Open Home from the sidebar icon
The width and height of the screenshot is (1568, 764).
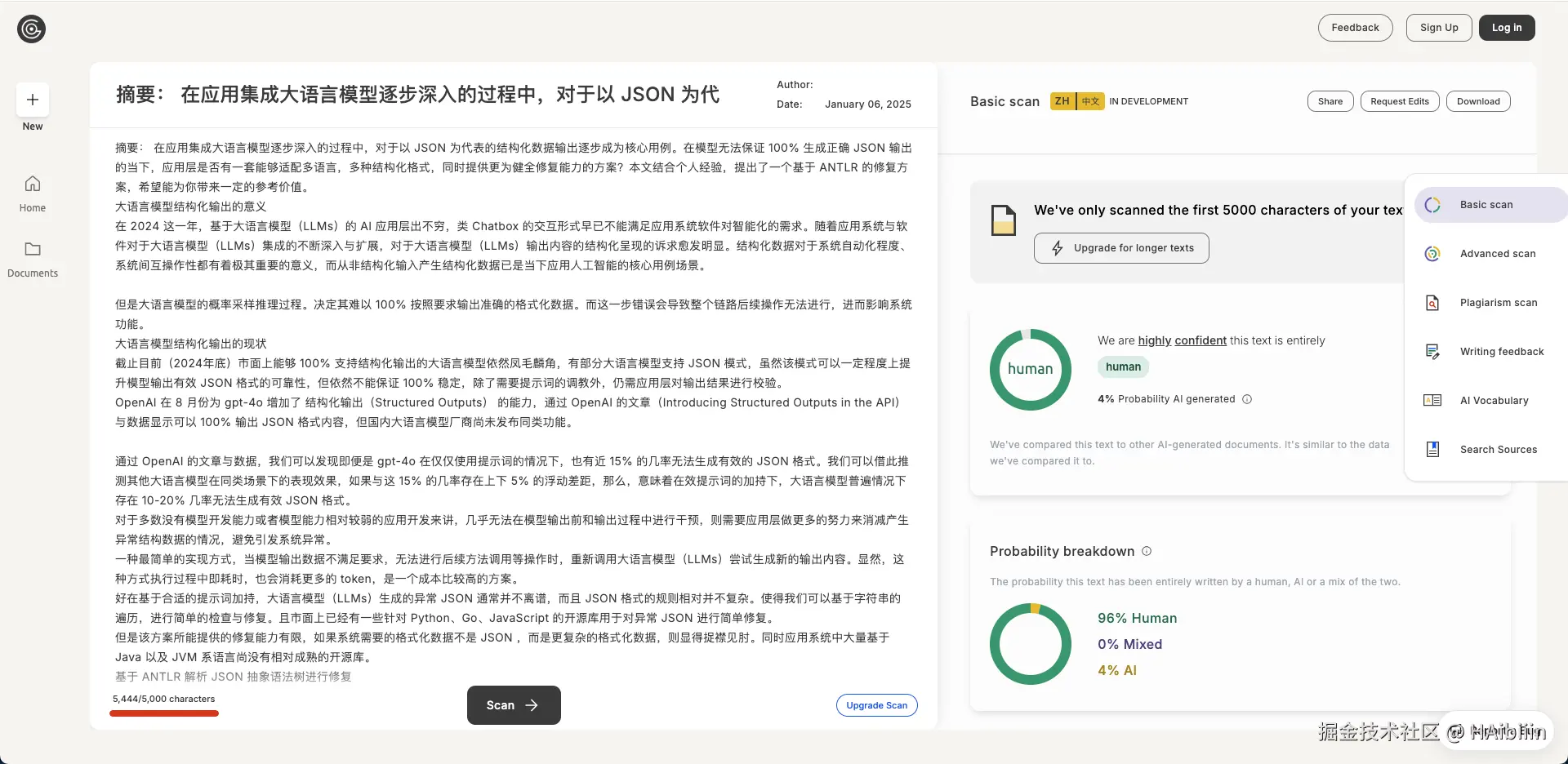tap(32, 184)
